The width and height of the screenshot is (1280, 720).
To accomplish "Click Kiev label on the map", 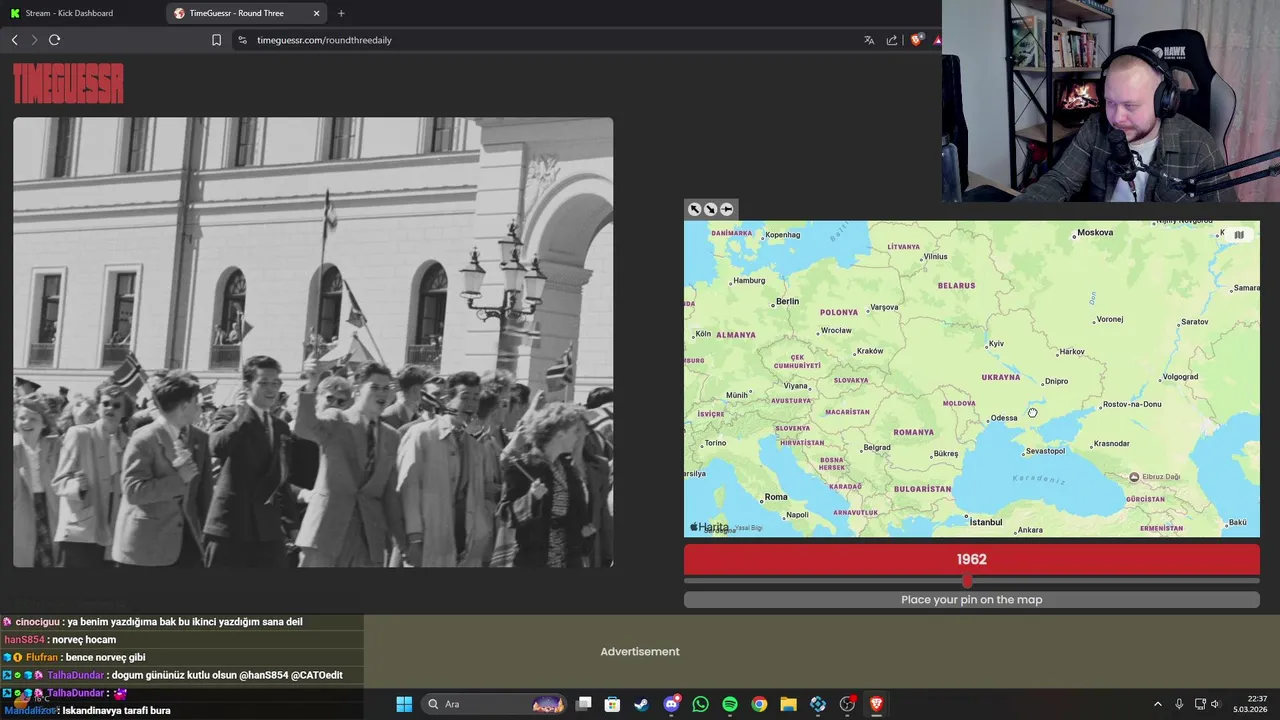I will click(995, 344).
